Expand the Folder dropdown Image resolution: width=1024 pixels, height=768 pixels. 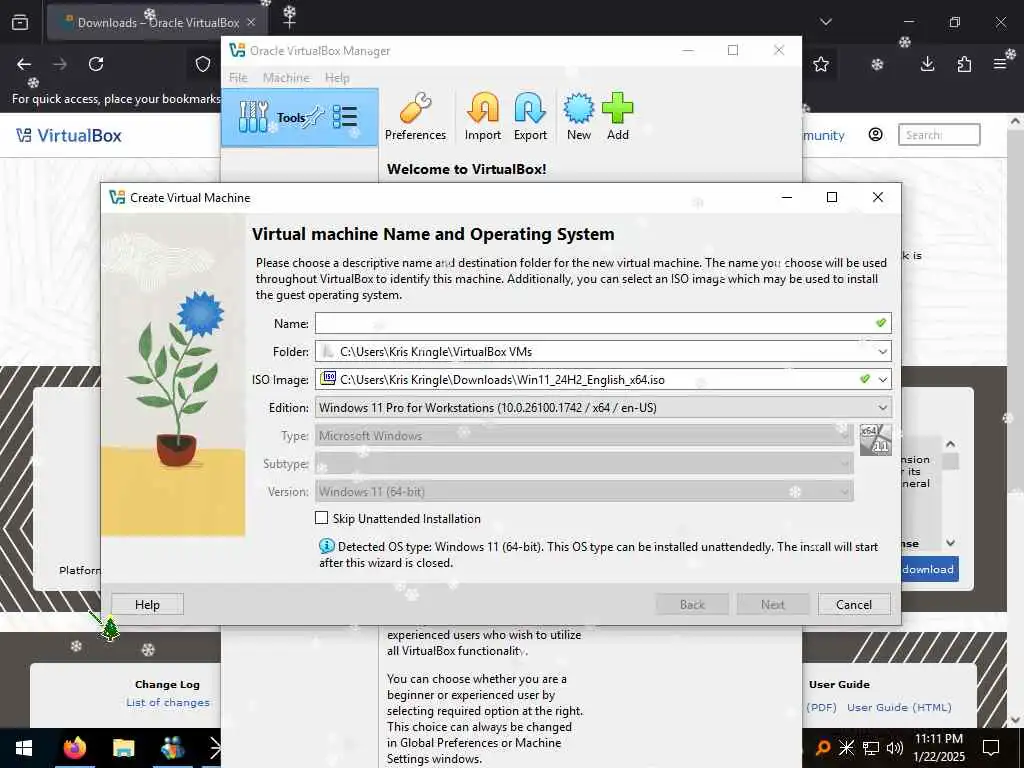tap(882, 351)
